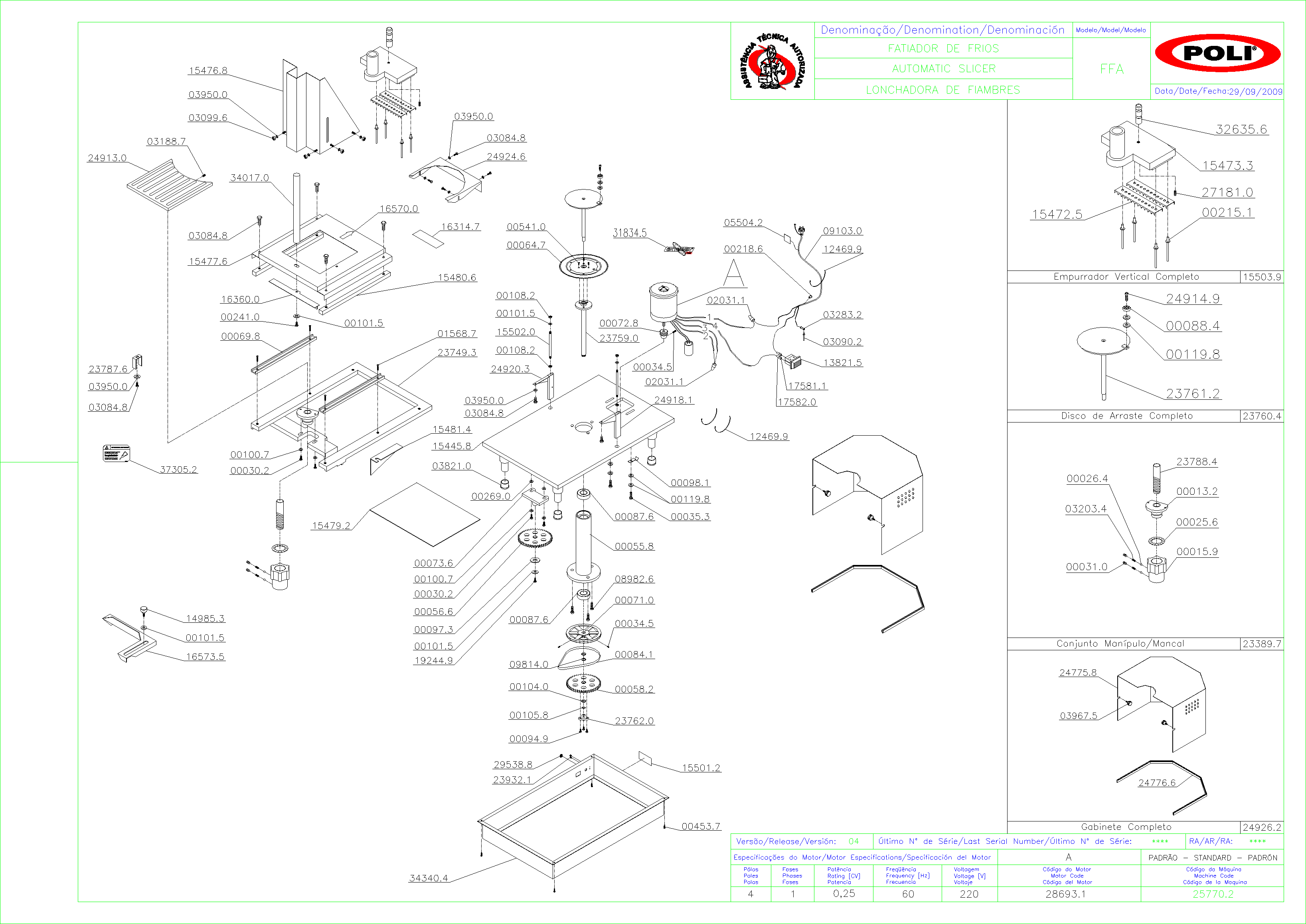Click part number 27181.0
Image resolution: width=1306 pixels, height=924 pixels.
tap(1227, 192)
